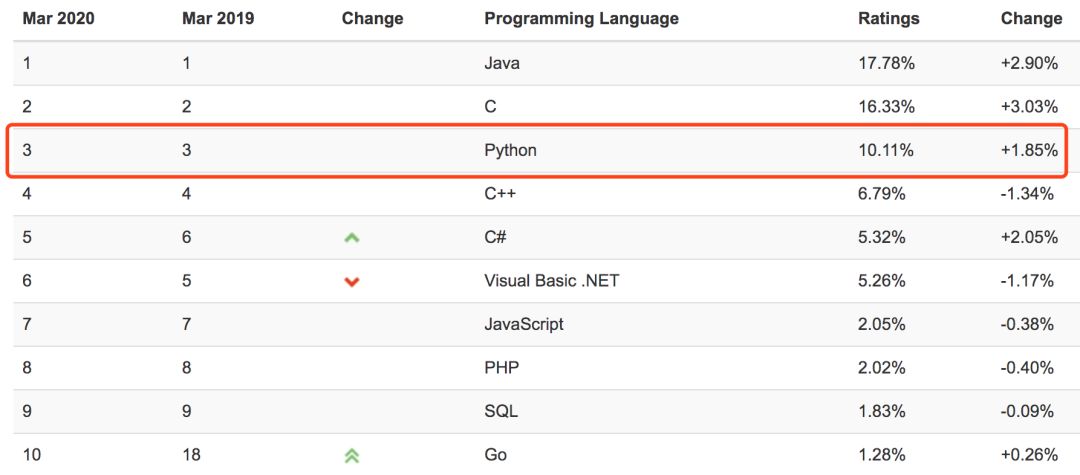Click Python's 10.11% rating value
Viewport: 1080px width, 475px height.
(x=886, y=150)
